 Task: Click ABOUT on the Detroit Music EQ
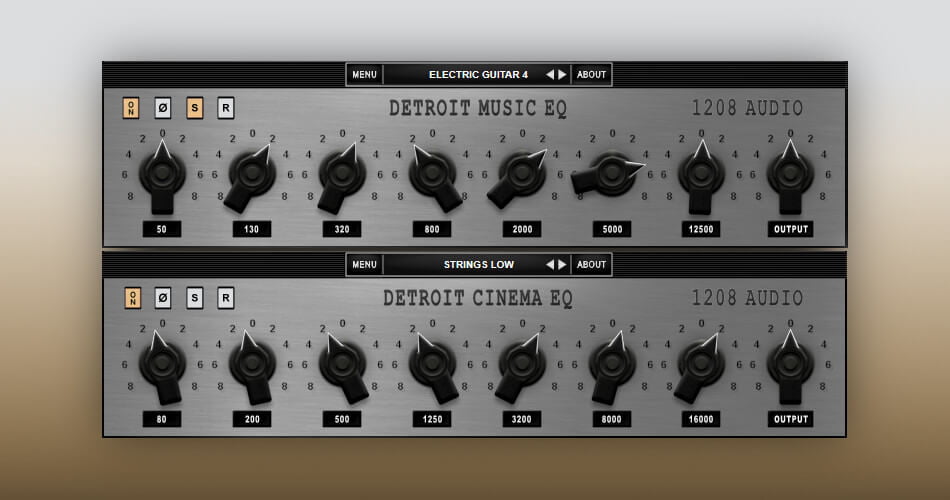(x=591, y=75)
